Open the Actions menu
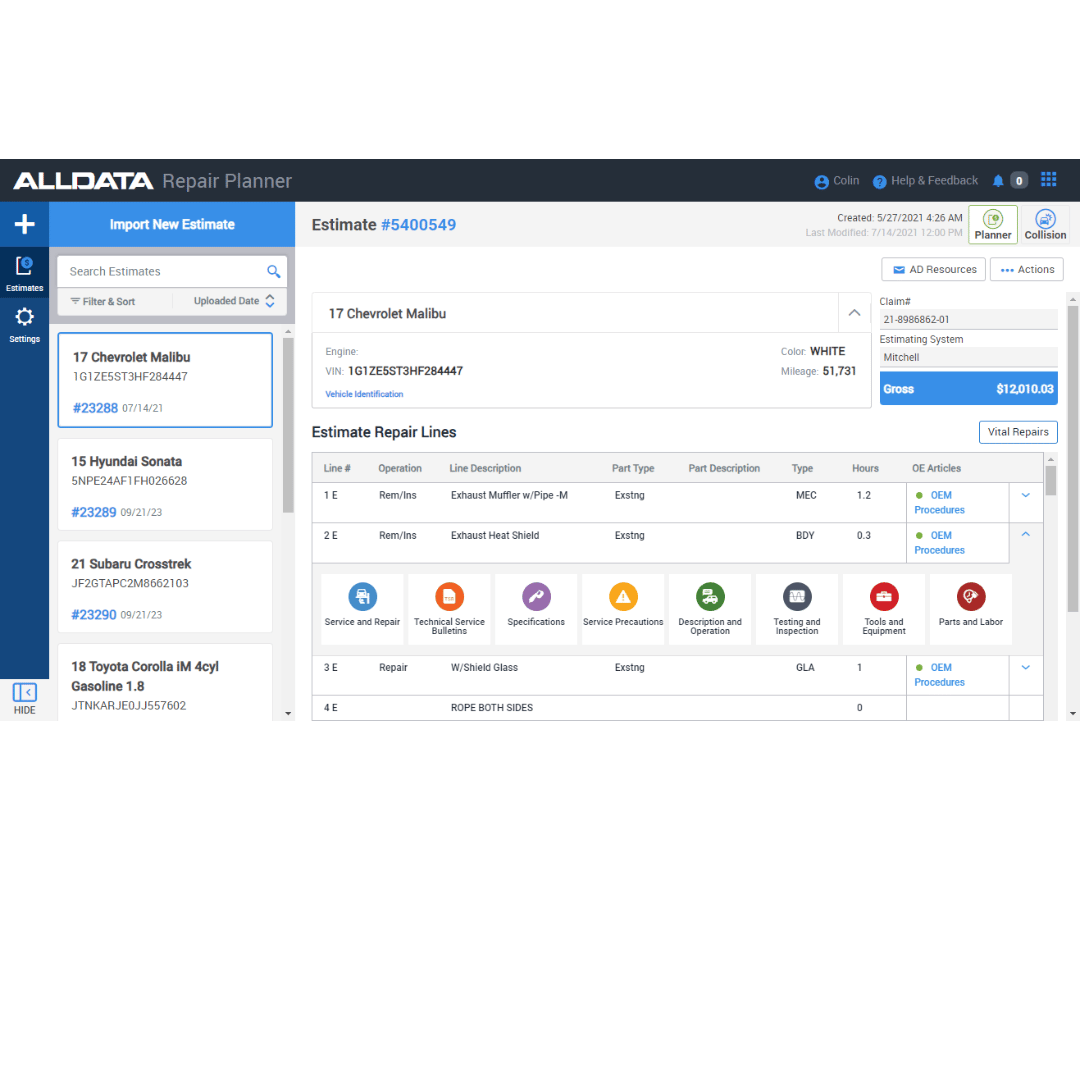This screenshot has width=1080, height=1080. coord(1026,269)
